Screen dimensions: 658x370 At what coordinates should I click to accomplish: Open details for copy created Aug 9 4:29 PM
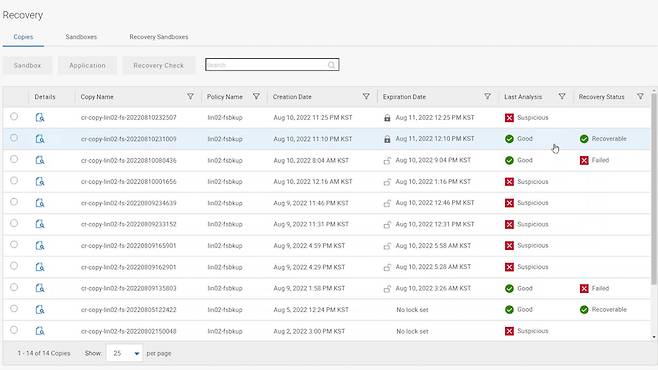[x=40, y=267]
